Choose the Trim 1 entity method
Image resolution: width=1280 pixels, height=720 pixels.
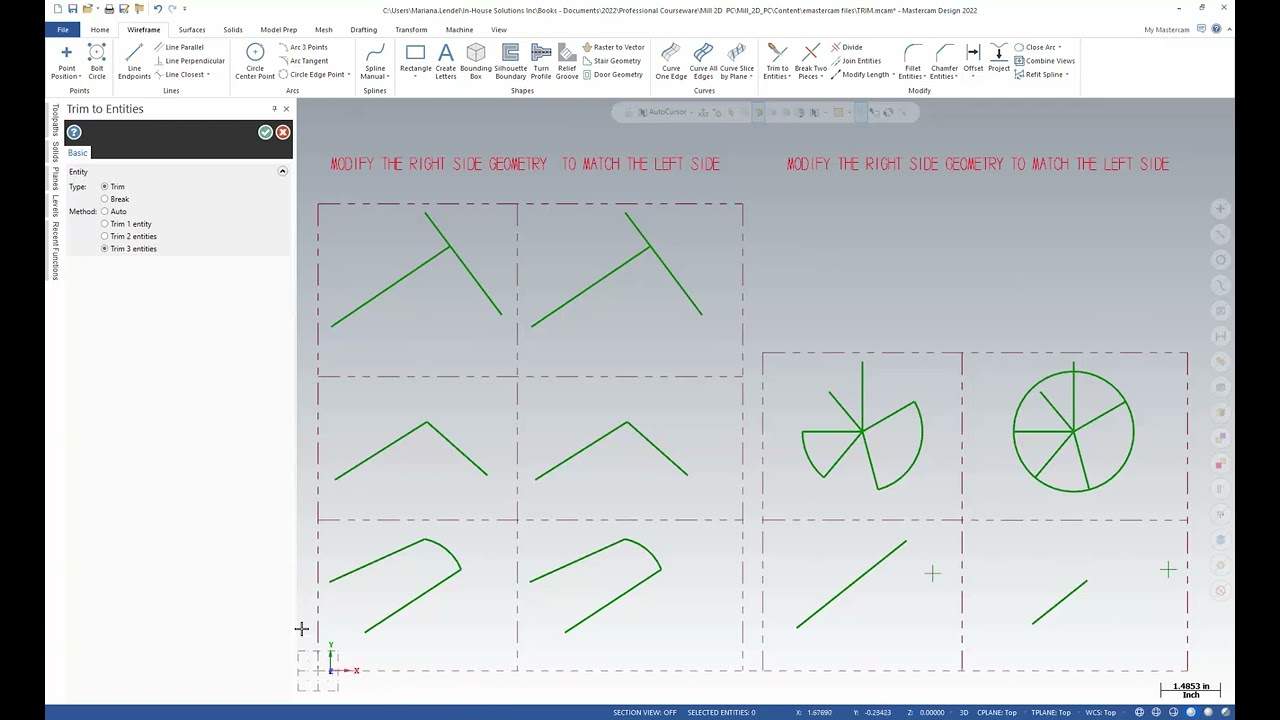coord(104,224)
